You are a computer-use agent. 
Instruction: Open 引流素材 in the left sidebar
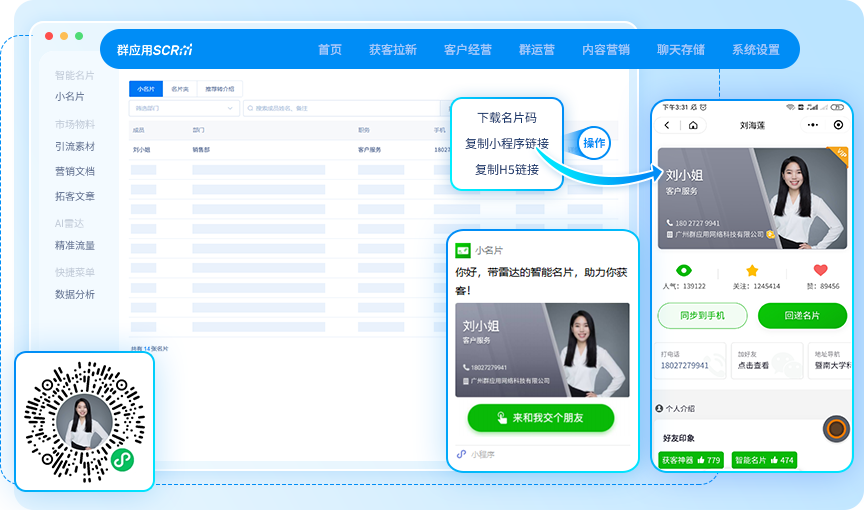point(75,146)
